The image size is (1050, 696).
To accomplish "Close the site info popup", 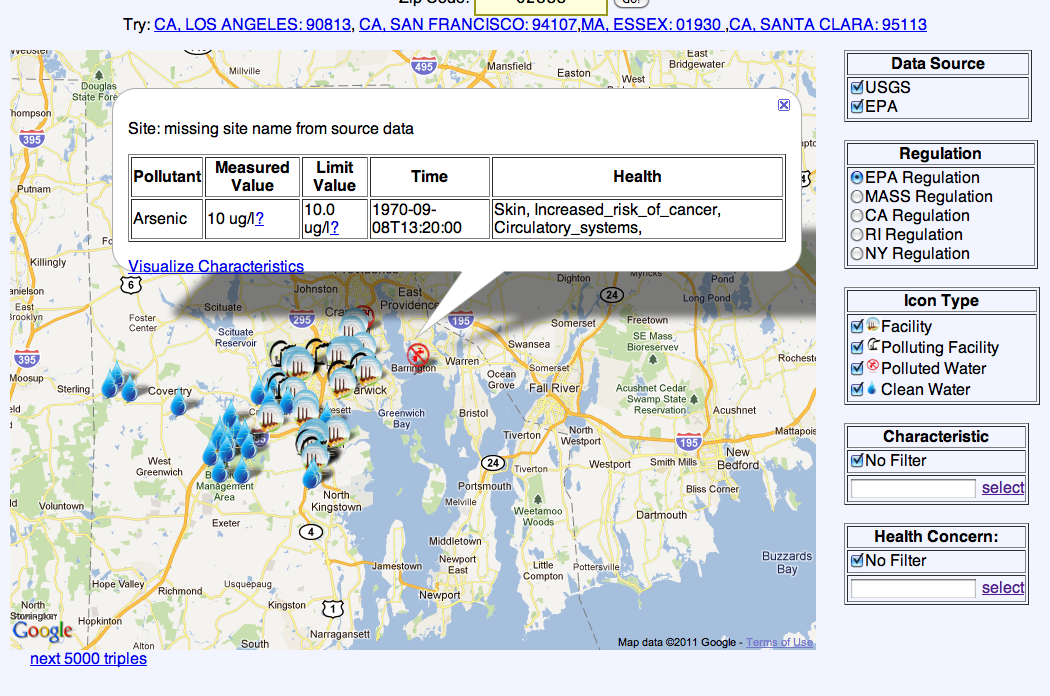I will pyautogui.click(x=783, y=105).
